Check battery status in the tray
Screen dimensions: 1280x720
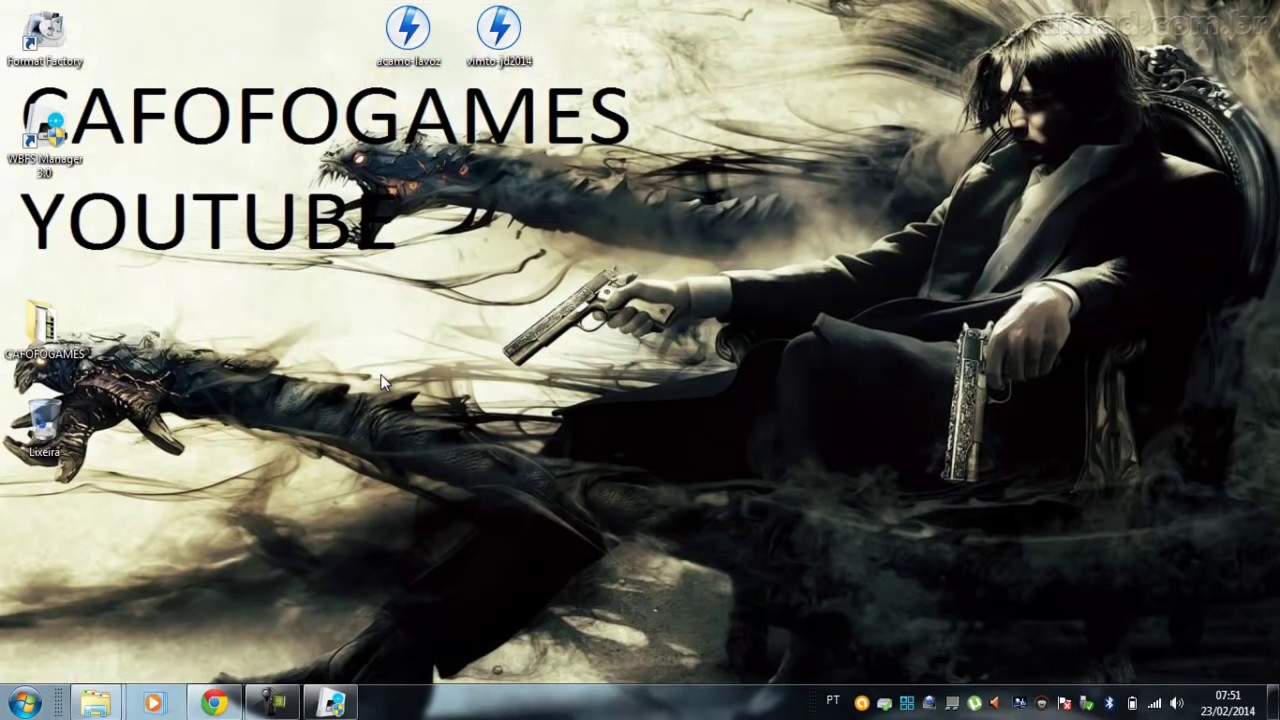[1132, 703]
